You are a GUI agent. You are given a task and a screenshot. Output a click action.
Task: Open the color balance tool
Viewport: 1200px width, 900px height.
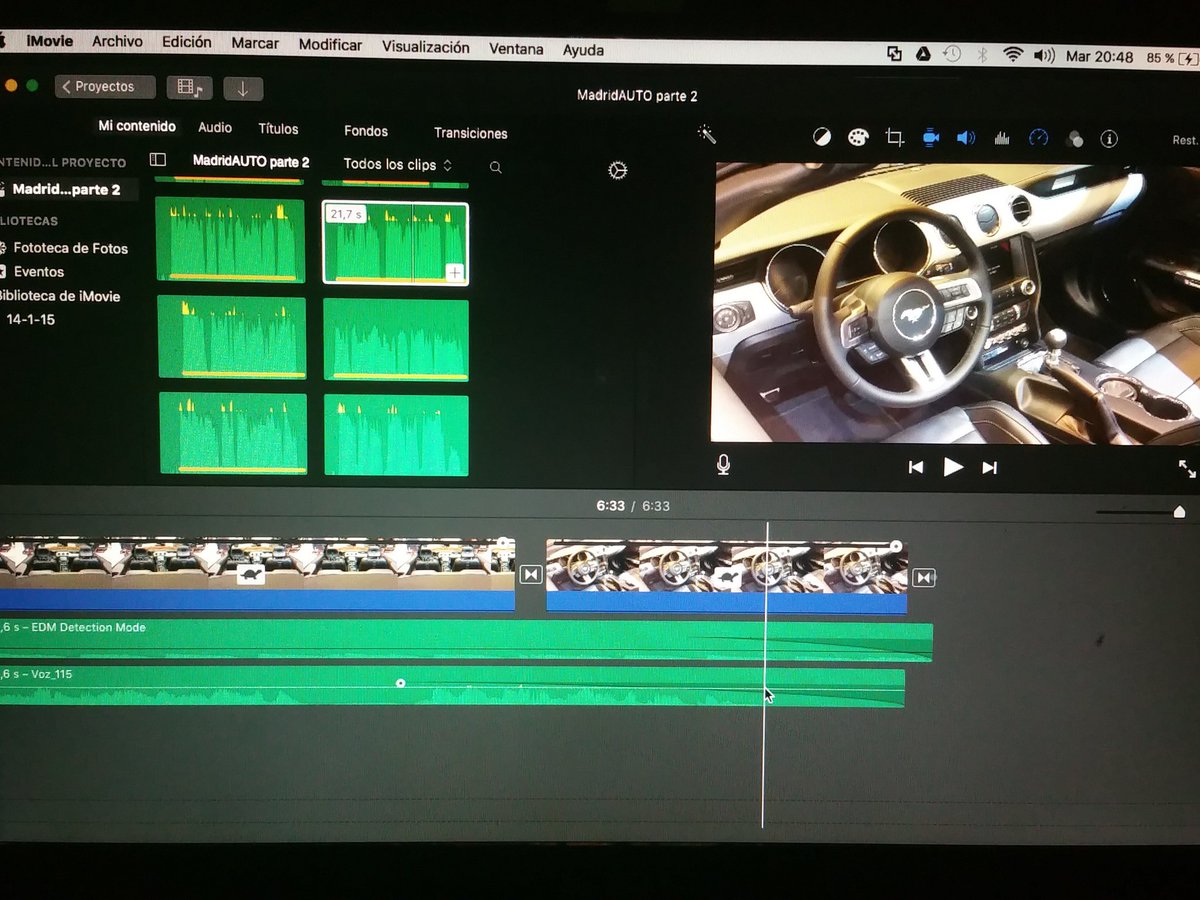pyautogui.click(x=822, y=137)
